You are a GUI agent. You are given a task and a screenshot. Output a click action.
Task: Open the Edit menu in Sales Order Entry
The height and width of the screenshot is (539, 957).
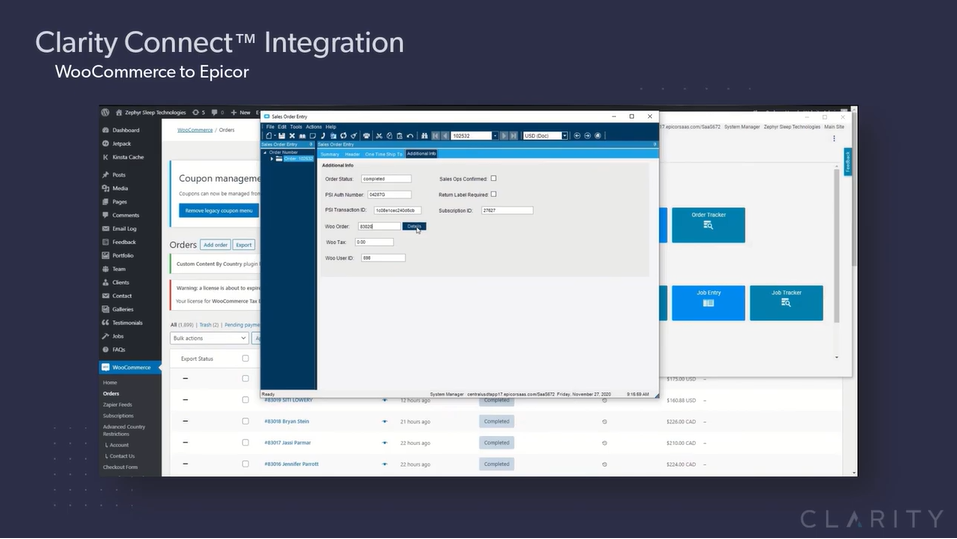(282, 126)
